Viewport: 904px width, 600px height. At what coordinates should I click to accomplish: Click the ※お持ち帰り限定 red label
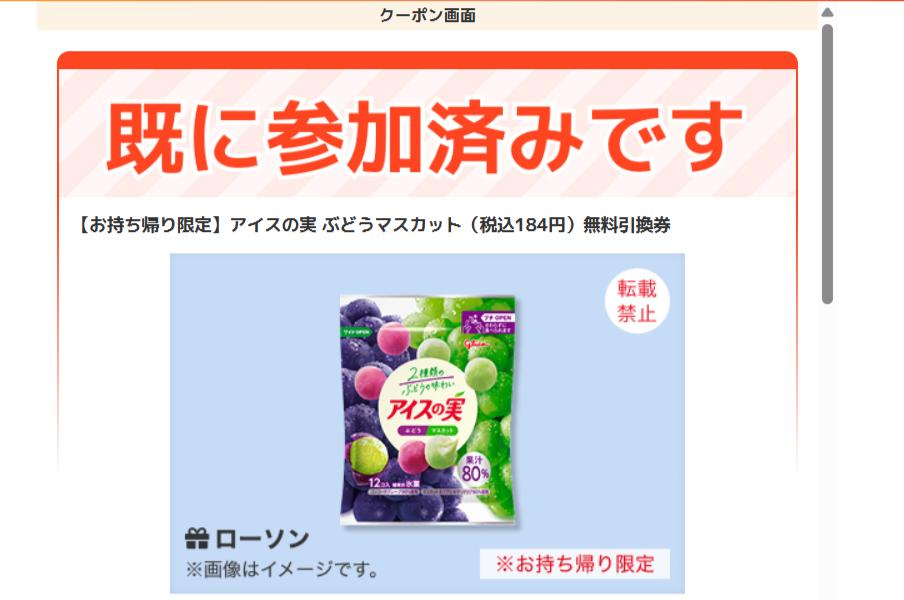[575, 564]
